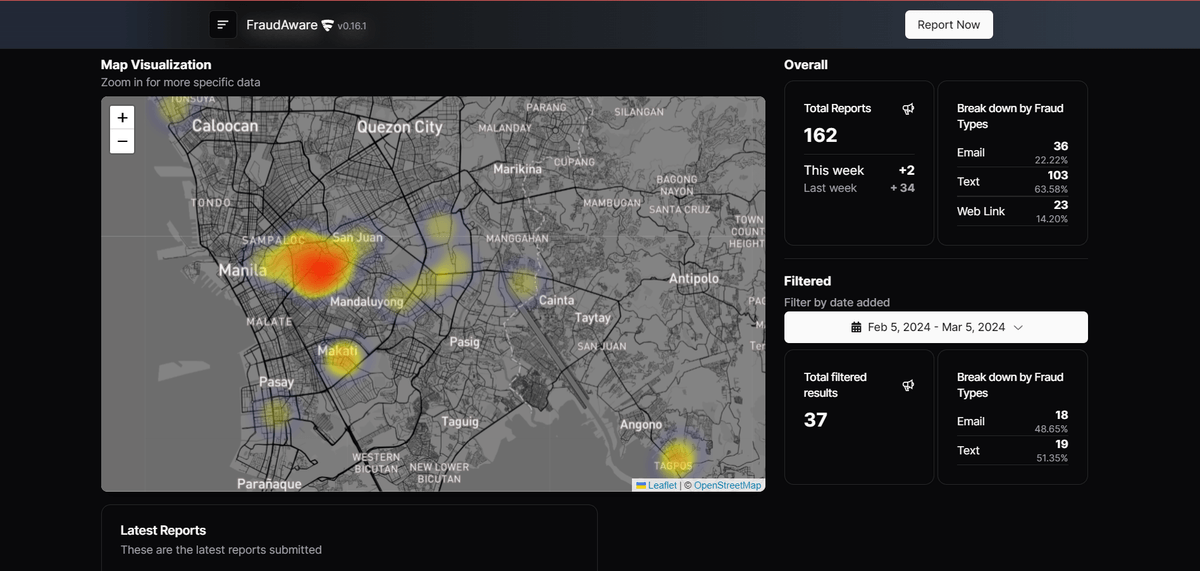Zoom out the map with minus button
This screenshot has width=1200, height=571.
122,141
